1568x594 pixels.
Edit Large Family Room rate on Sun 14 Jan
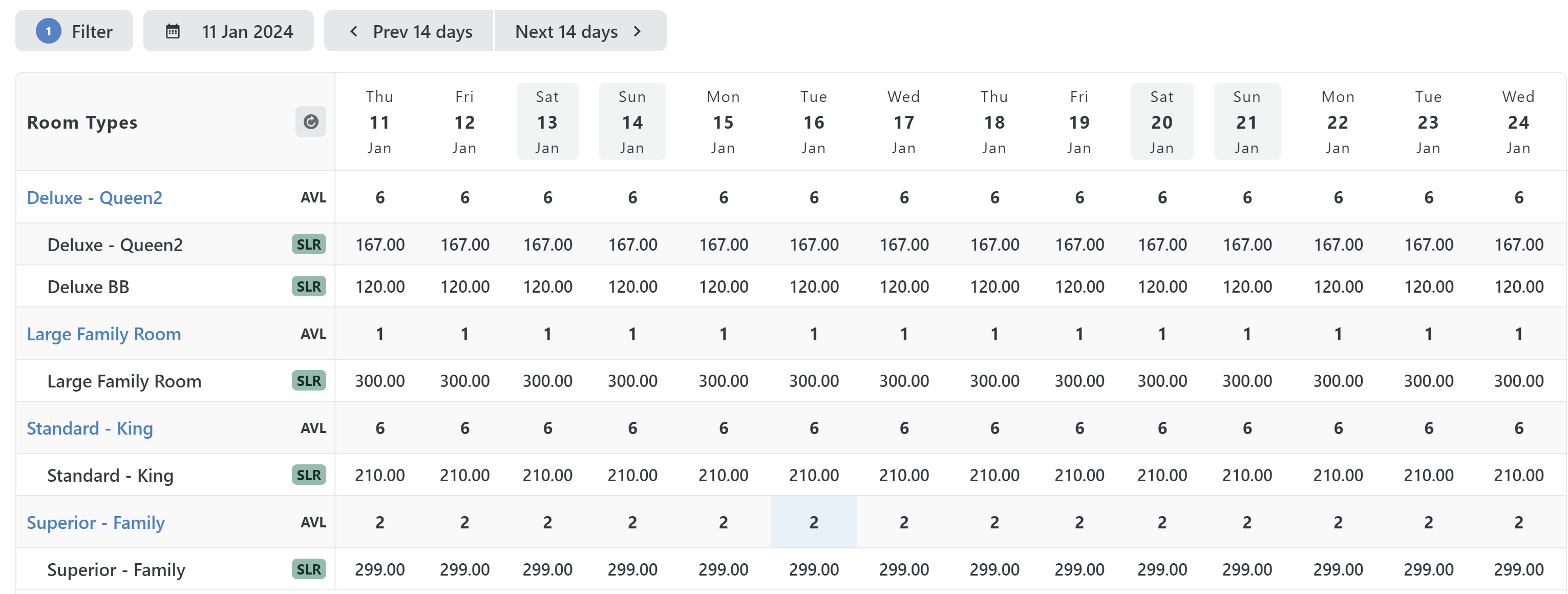coord(633,381)
